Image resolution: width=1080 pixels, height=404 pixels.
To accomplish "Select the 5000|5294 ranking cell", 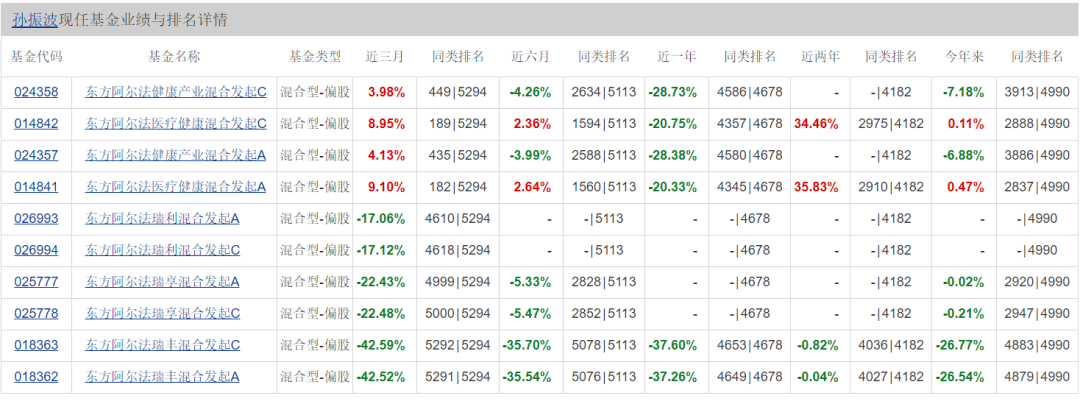I will tap(458, 313).
